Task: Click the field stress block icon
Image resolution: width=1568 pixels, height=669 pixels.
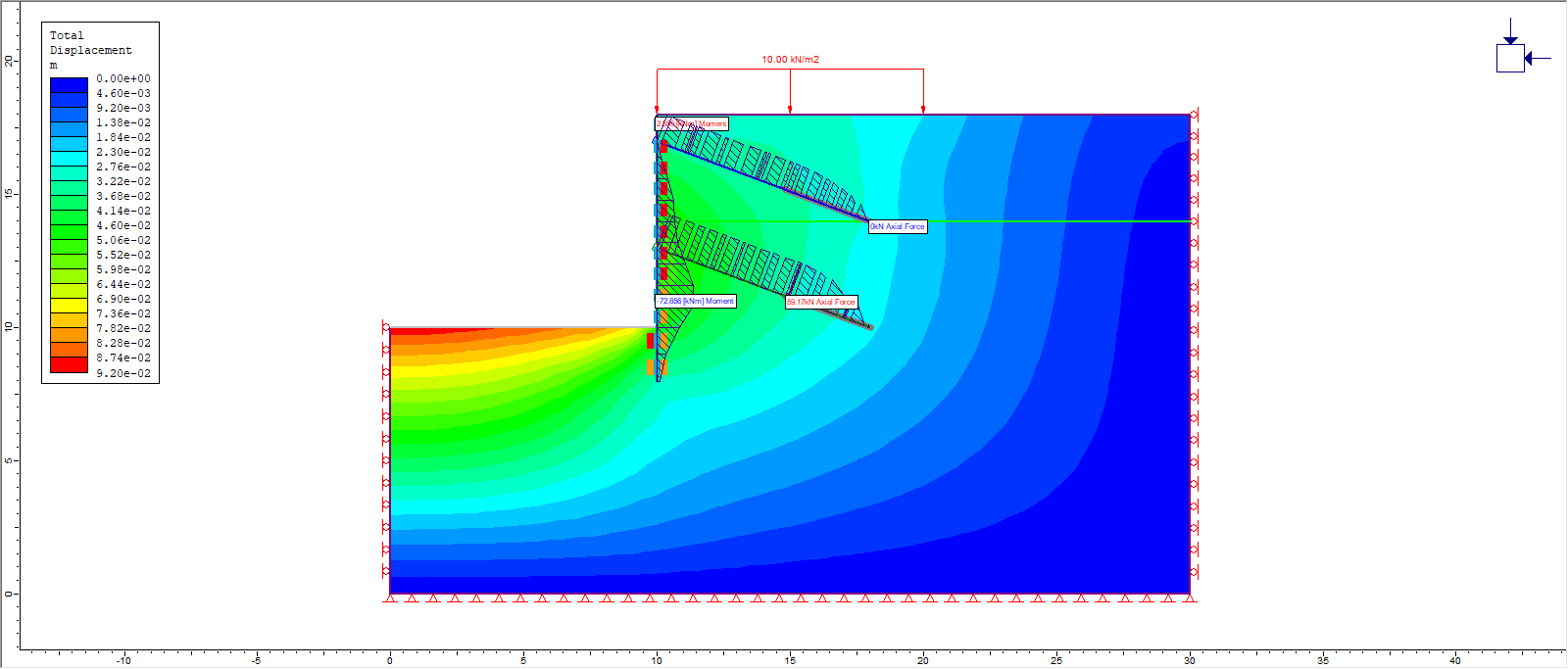Action: click(1510, 59)
